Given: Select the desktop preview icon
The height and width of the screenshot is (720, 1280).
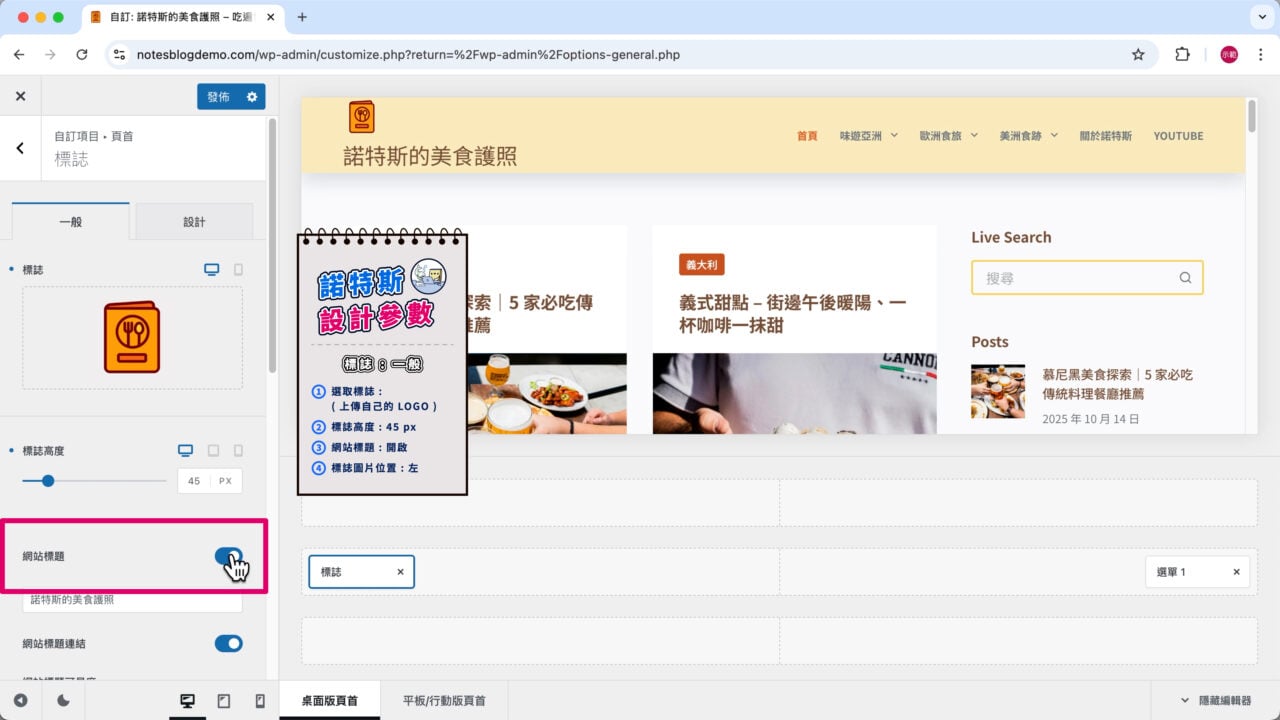Looking at the screenshot, I should click(187, 700).
